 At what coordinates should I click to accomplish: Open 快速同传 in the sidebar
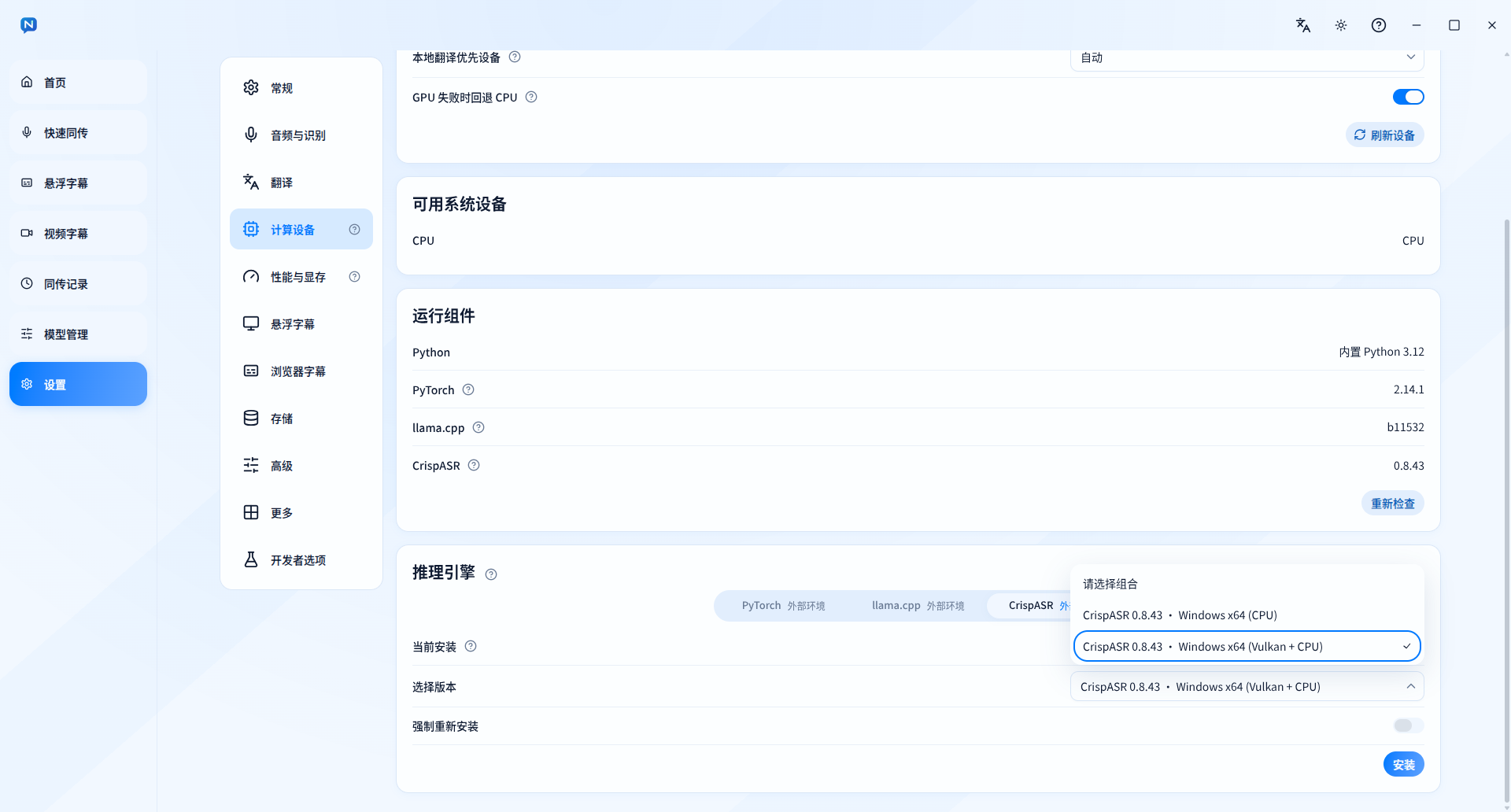tap(78, 132)
